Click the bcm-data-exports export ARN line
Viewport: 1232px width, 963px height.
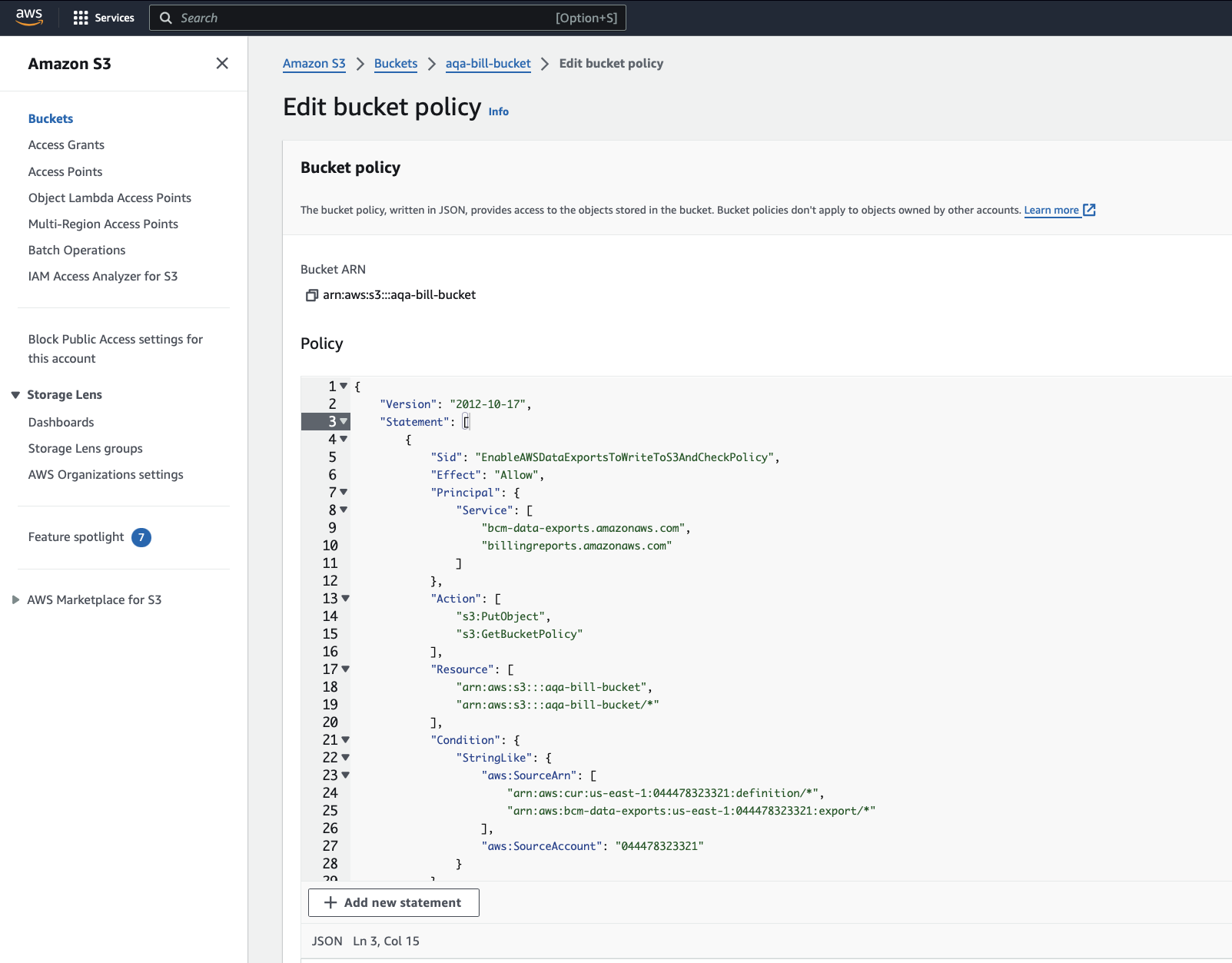point(692,811)
